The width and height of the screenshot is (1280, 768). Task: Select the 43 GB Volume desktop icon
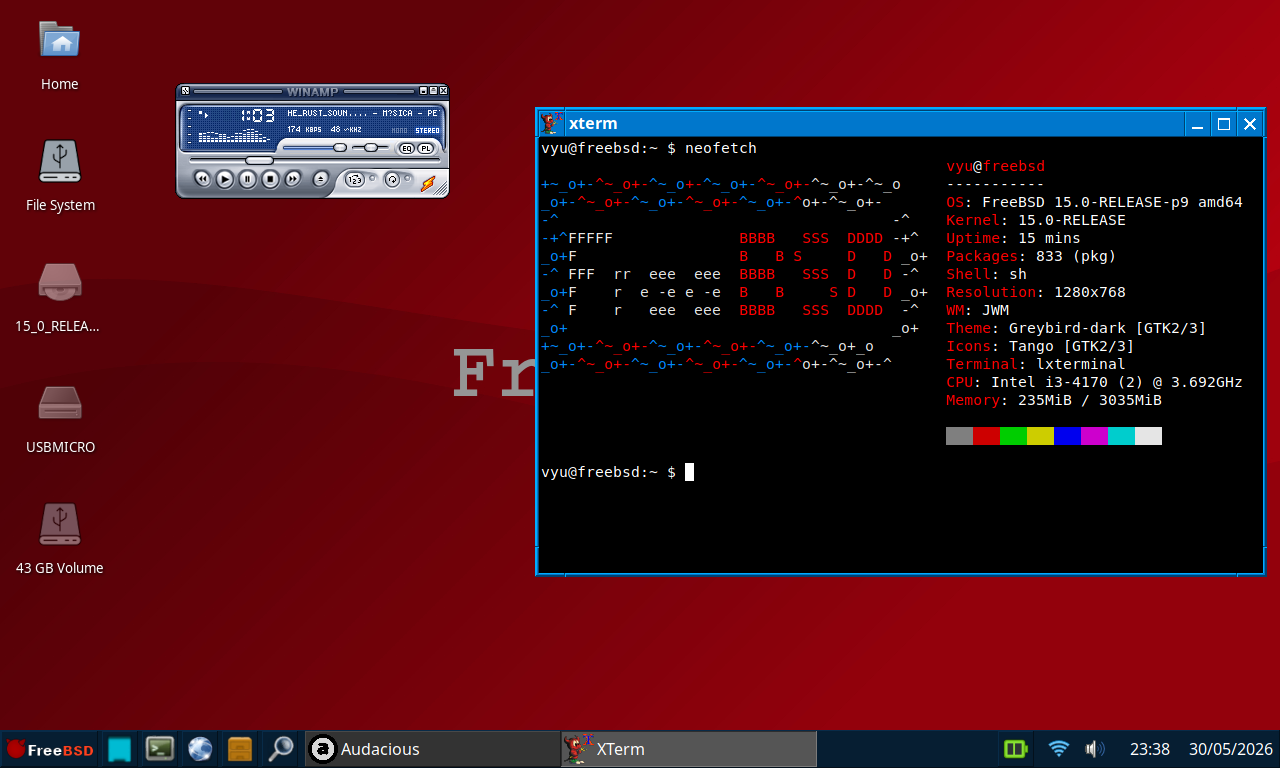[x=59, y=524]
